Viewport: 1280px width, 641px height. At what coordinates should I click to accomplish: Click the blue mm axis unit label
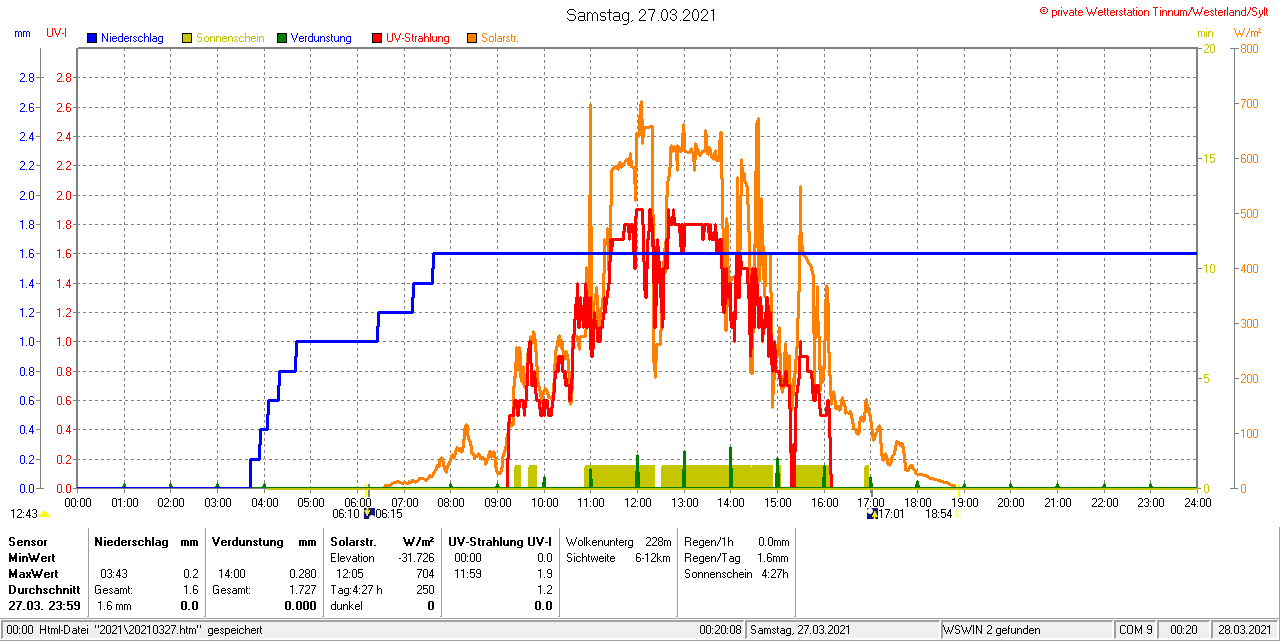[22, 33]
